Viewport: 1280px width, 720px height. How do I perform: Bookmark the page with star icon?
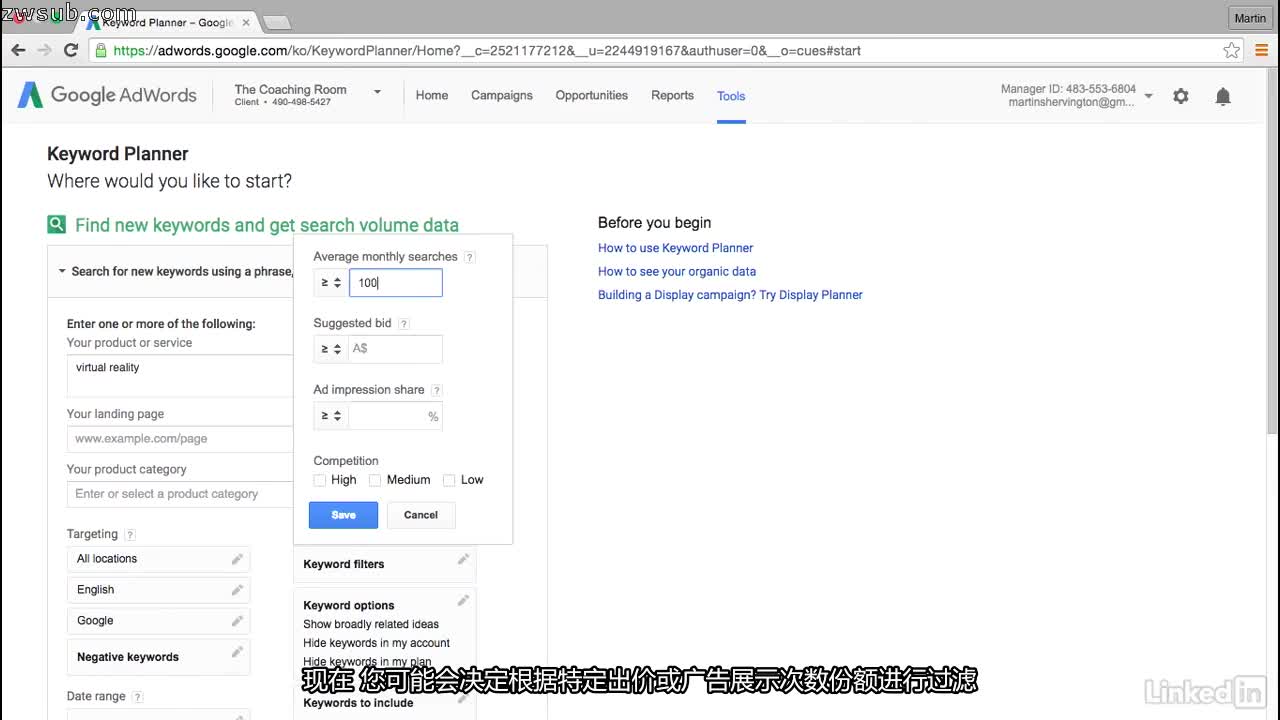click(1232, 50)
